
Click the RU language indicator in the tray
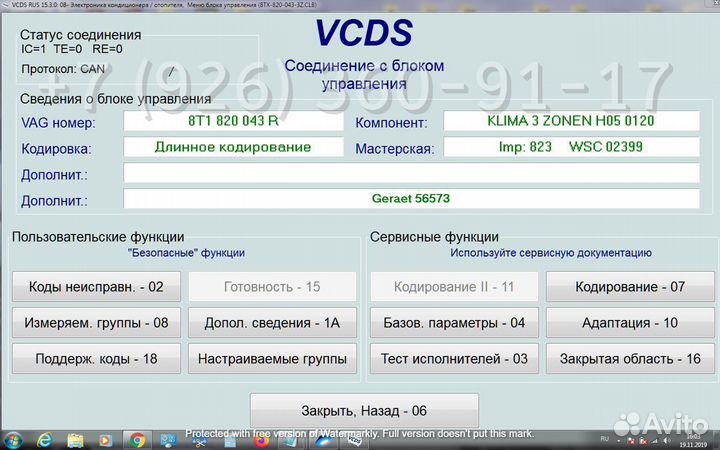(605, 439)
